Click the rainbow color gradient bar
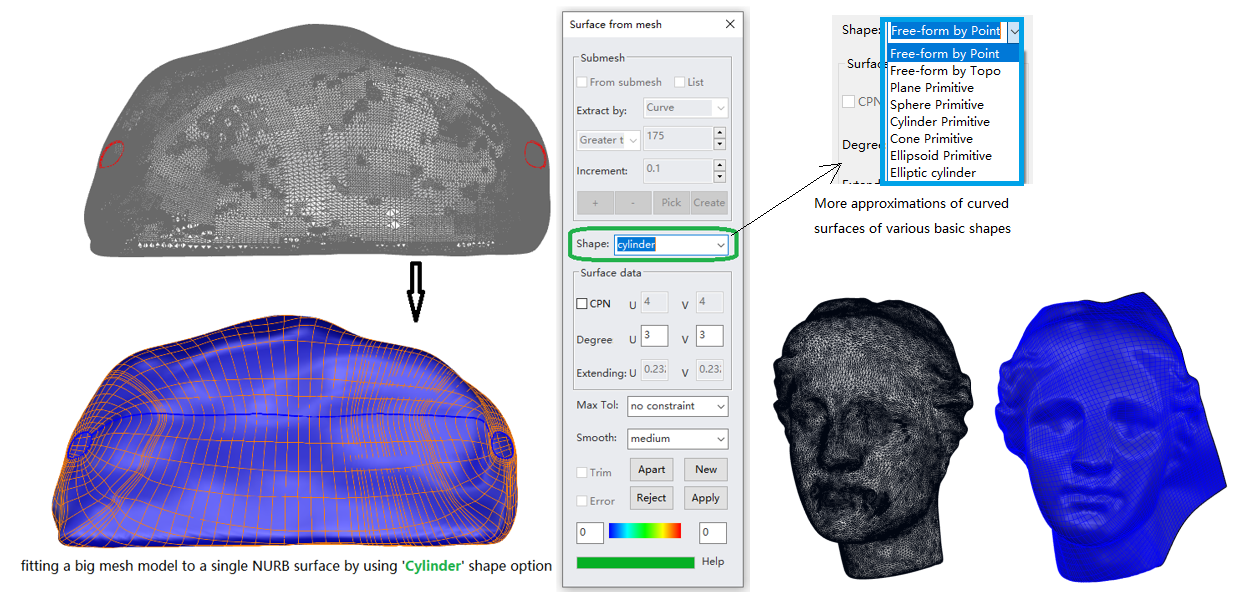This screenshot has height=601, width=1244. pyautogui.click(x=644, y=531)
